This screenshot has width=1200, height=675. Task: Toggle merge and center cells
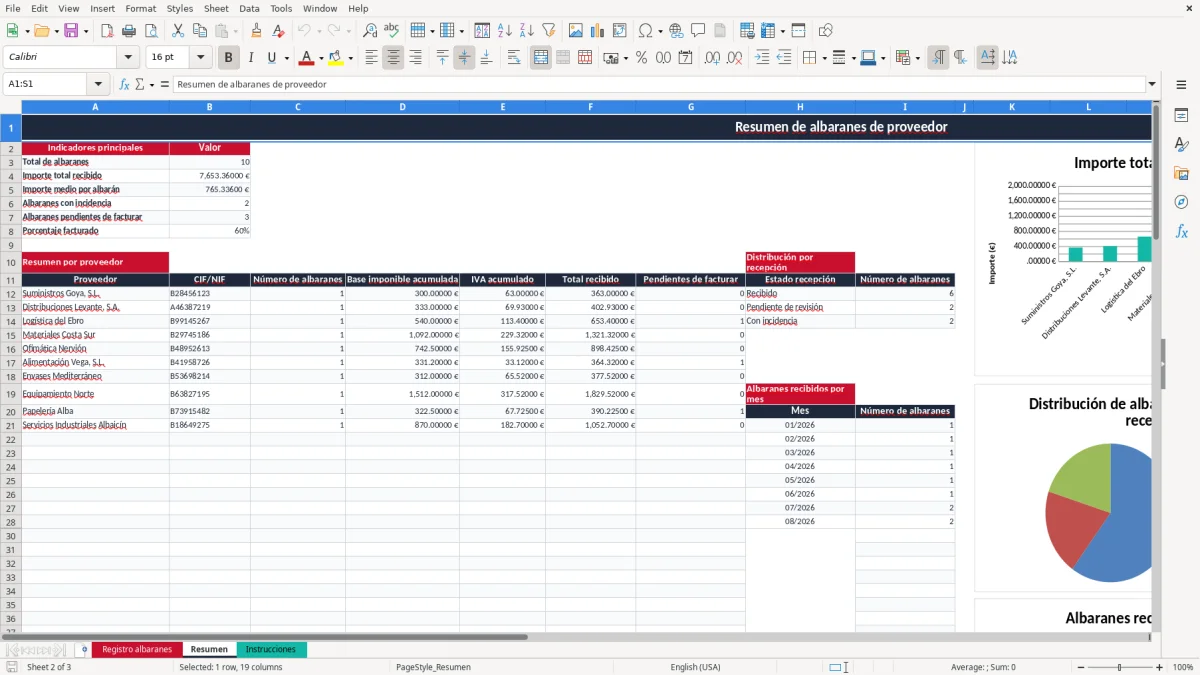pos(541,58)
